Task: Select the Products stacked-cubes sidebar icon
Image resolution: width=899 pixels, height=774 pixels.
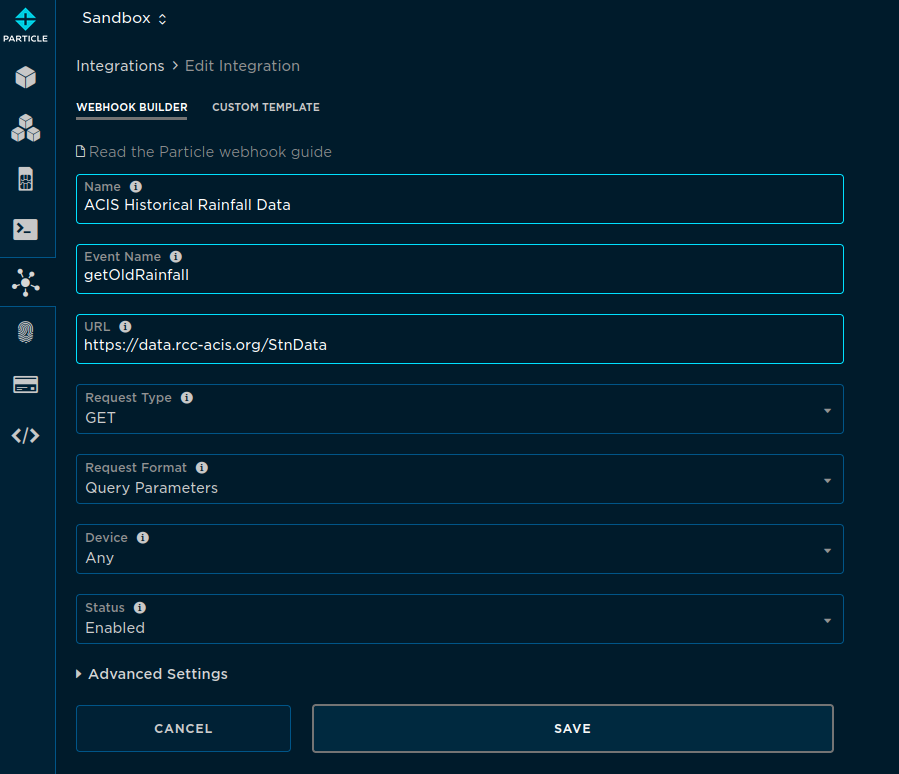Action: click(27, 128)
